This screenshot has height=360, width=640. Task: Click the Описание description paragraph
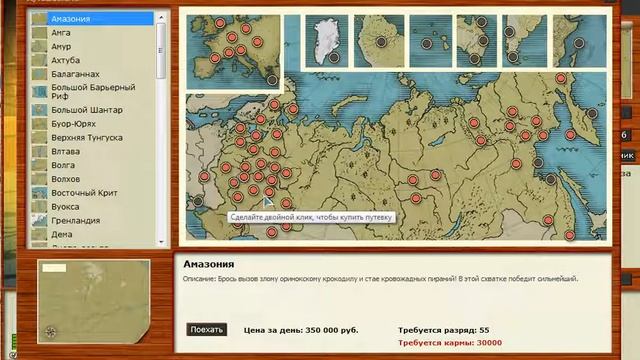pyautogui.click(x=380, y=279)
